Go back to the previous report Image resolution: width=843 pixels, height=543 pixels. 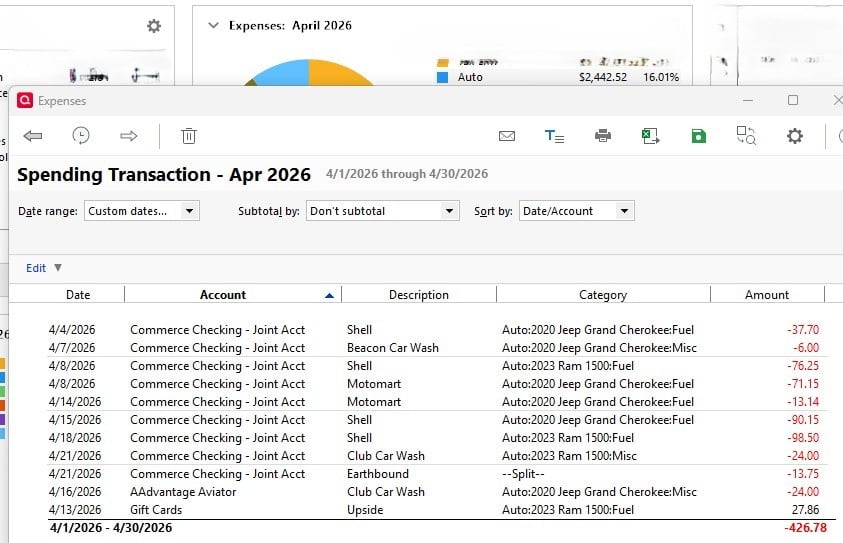pos(32,136)
